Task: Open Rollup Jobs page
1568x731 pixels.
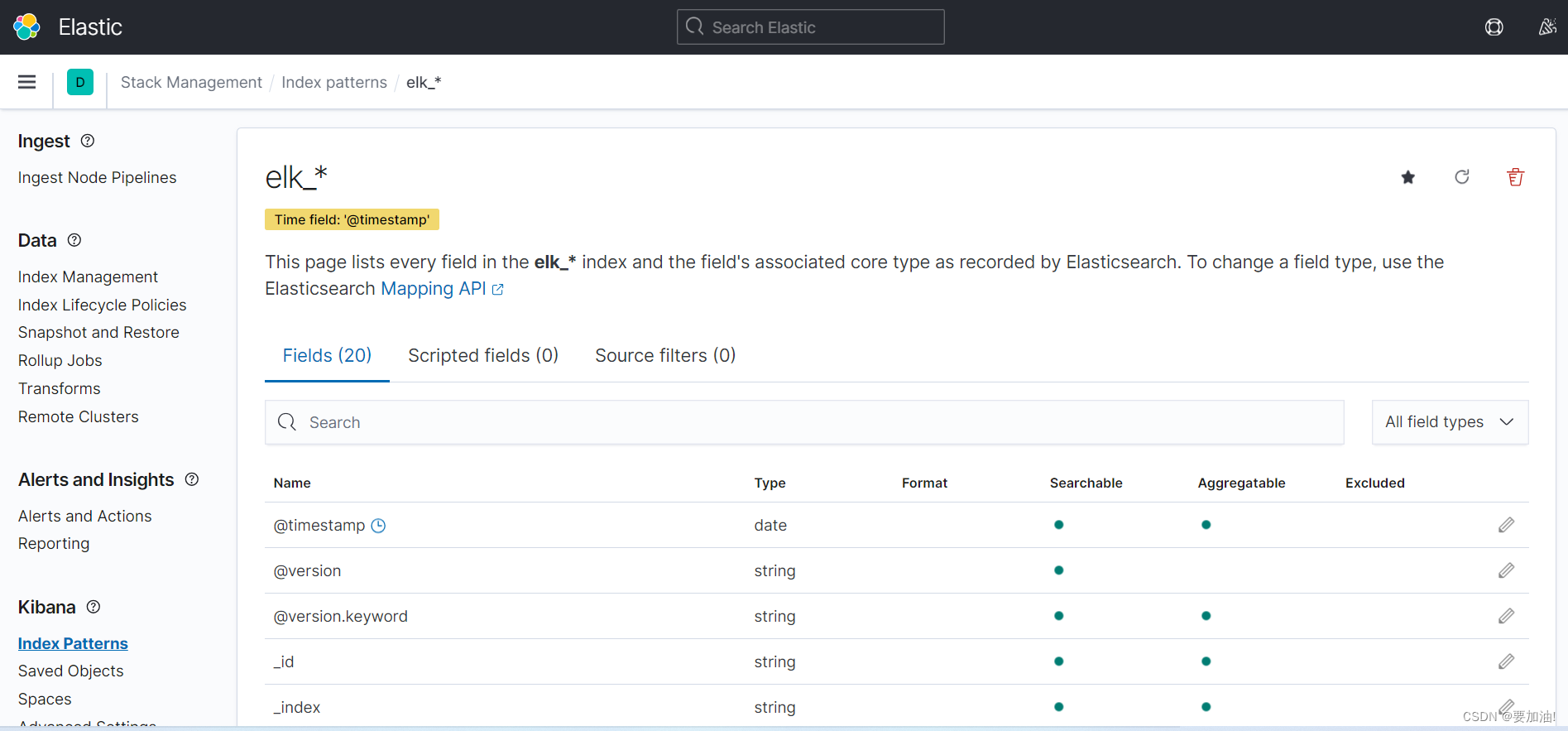Action: pos(60,360)
